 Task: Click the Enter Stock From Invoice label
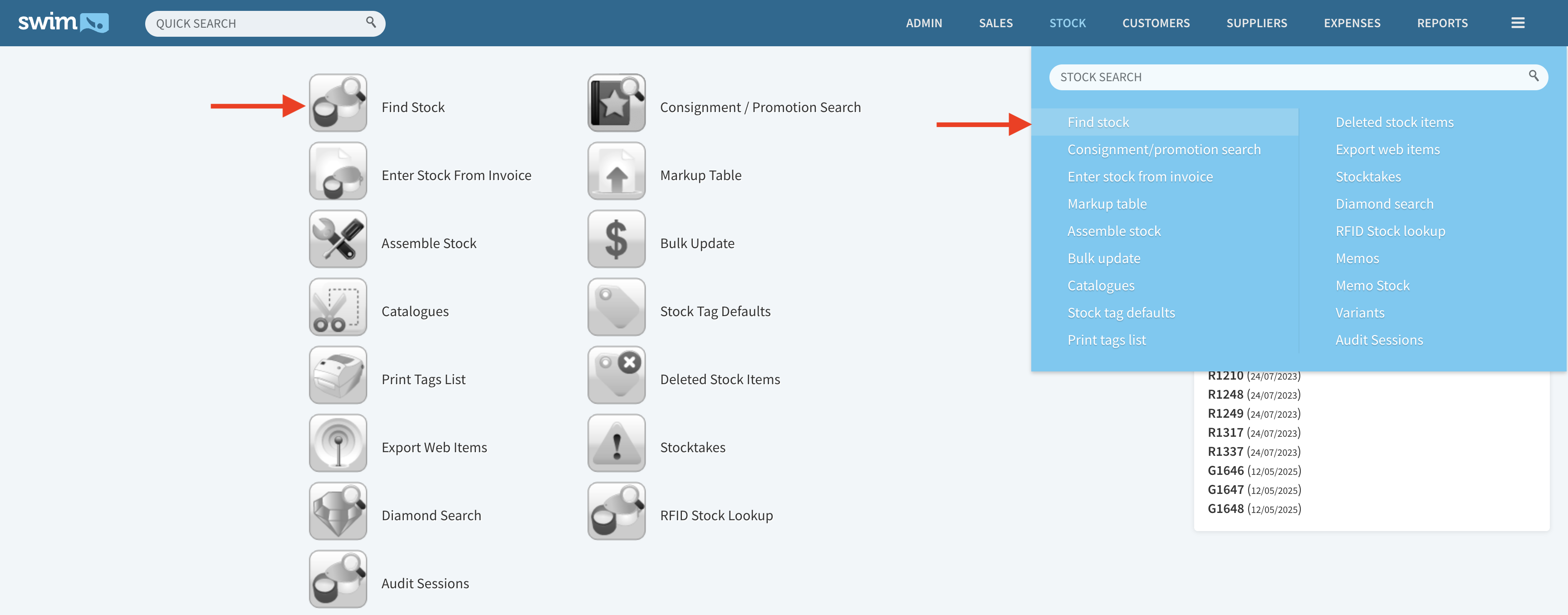pyautogui.click(x=456, y=175)
